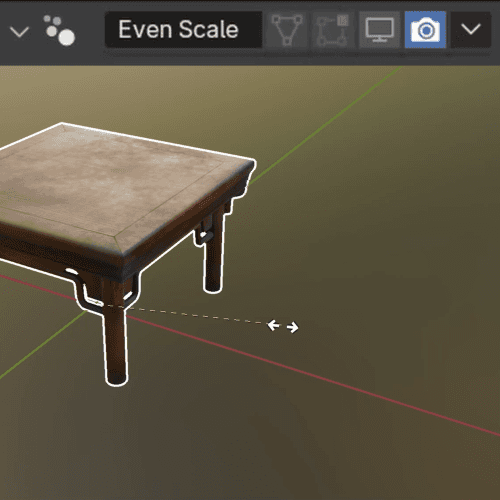
Task: Toggle the on-cage editing icon
Action: (332, 30)
